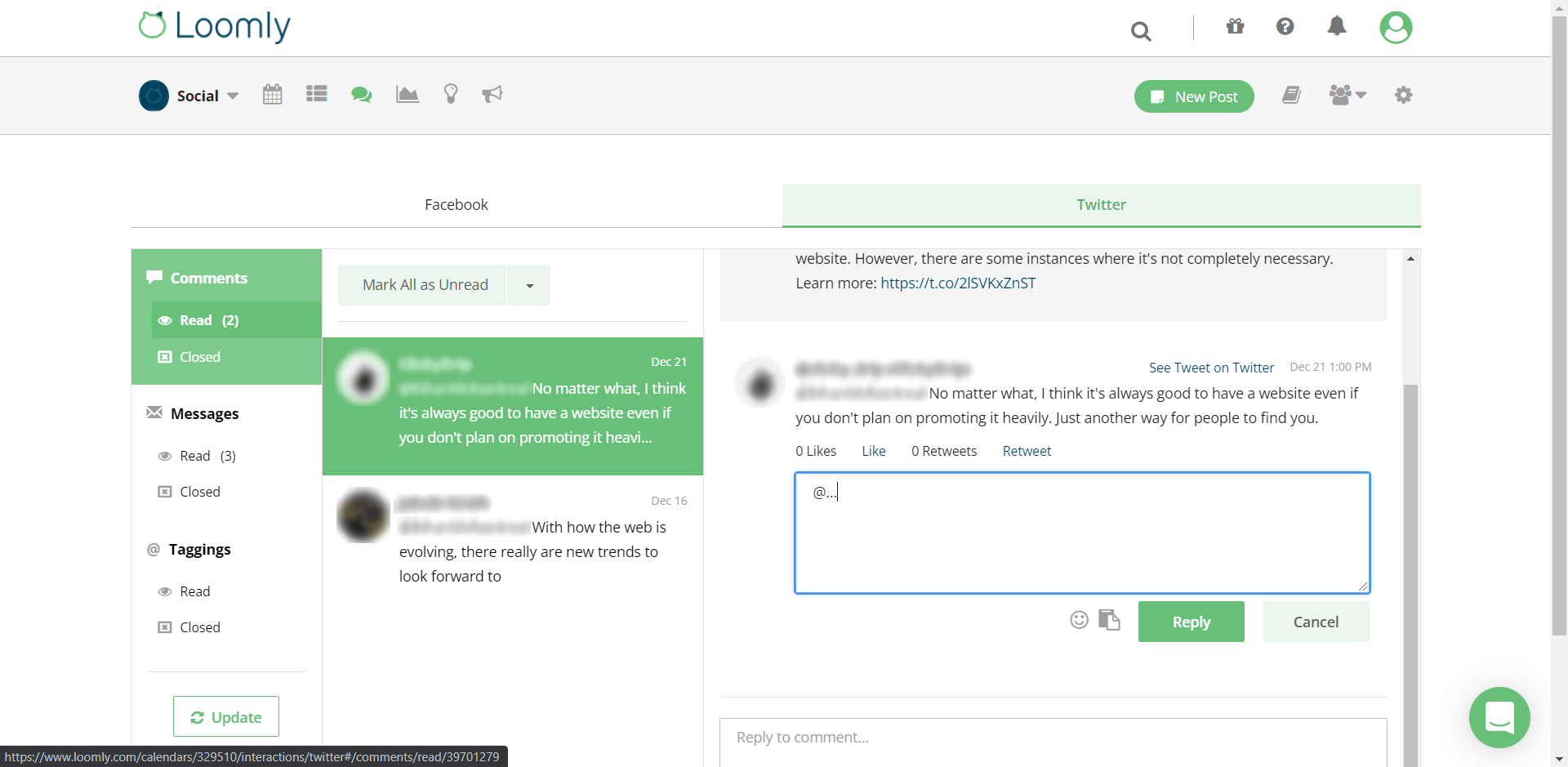Click the gift rewards icon
The image size is (1568, 767).
(1235, 27)
